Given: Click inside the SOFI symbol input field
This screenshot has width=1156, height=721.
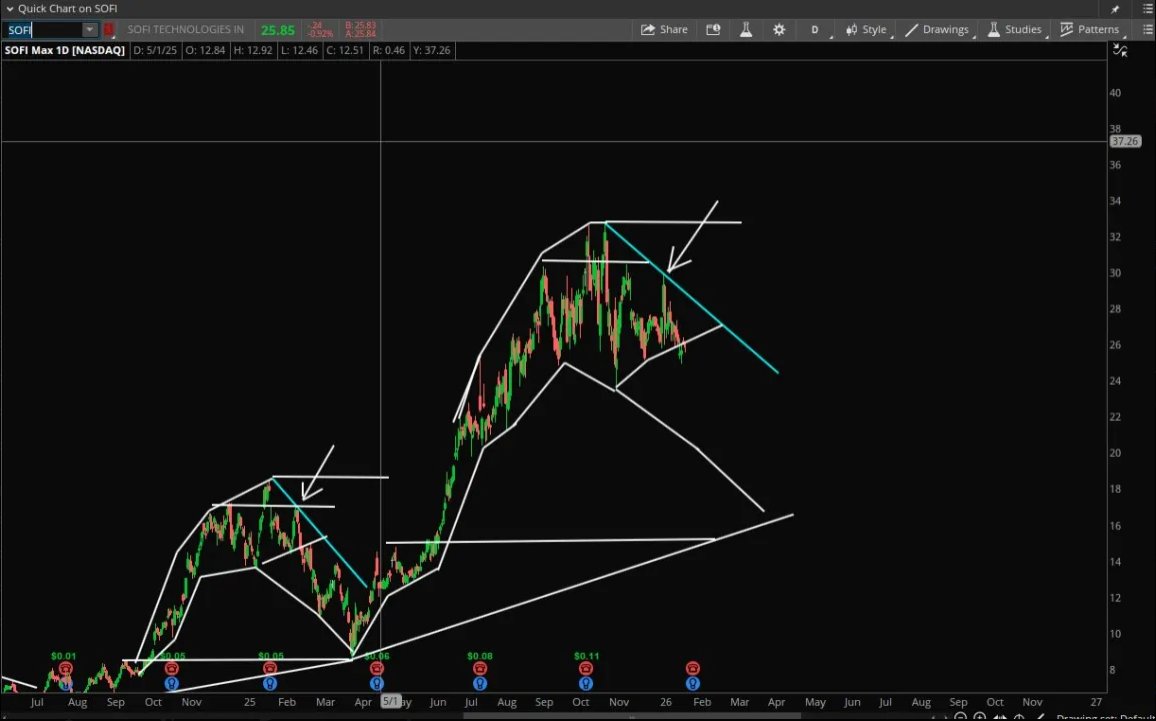Looking at the screenshot, I should pos(45,29).
